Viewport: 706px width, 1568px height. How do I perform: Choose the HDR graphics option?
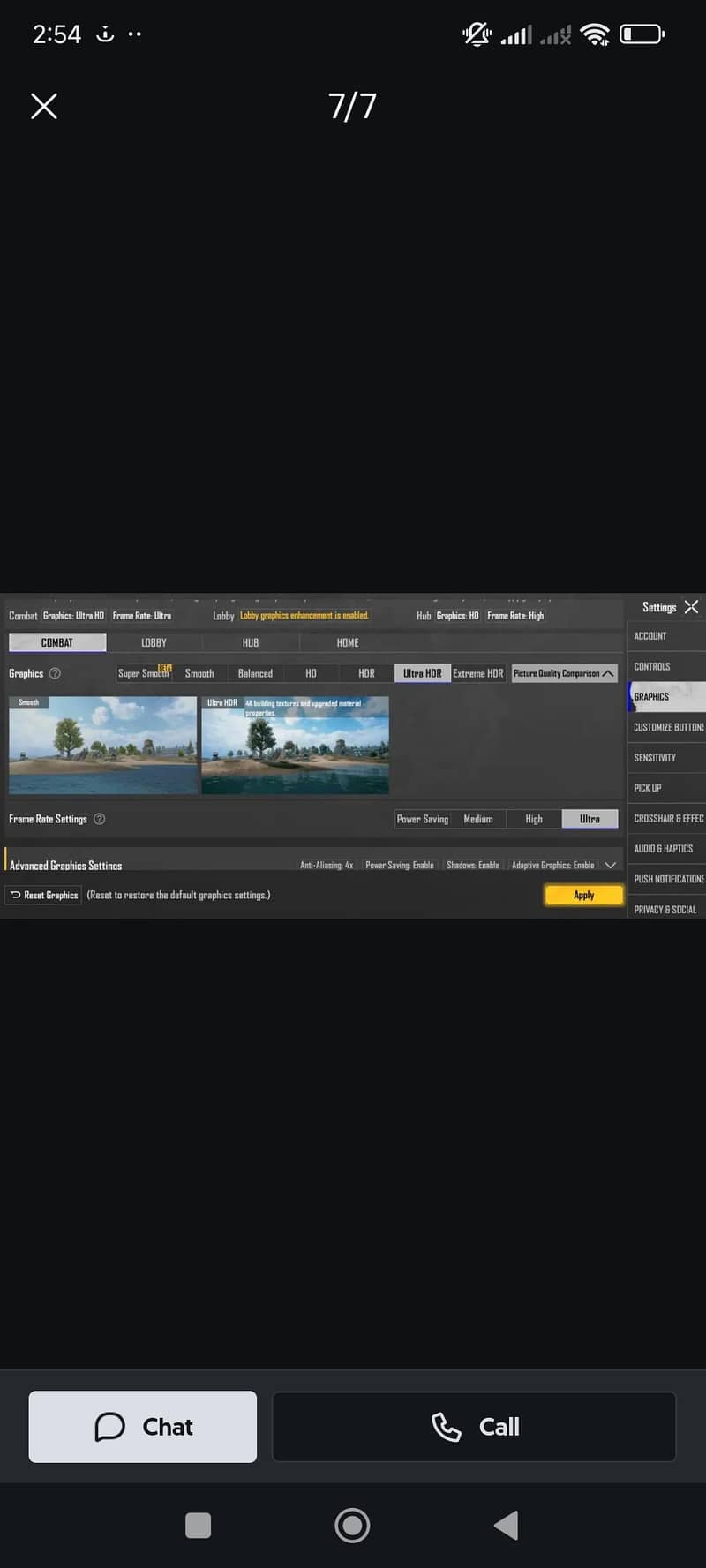point(366,673)
